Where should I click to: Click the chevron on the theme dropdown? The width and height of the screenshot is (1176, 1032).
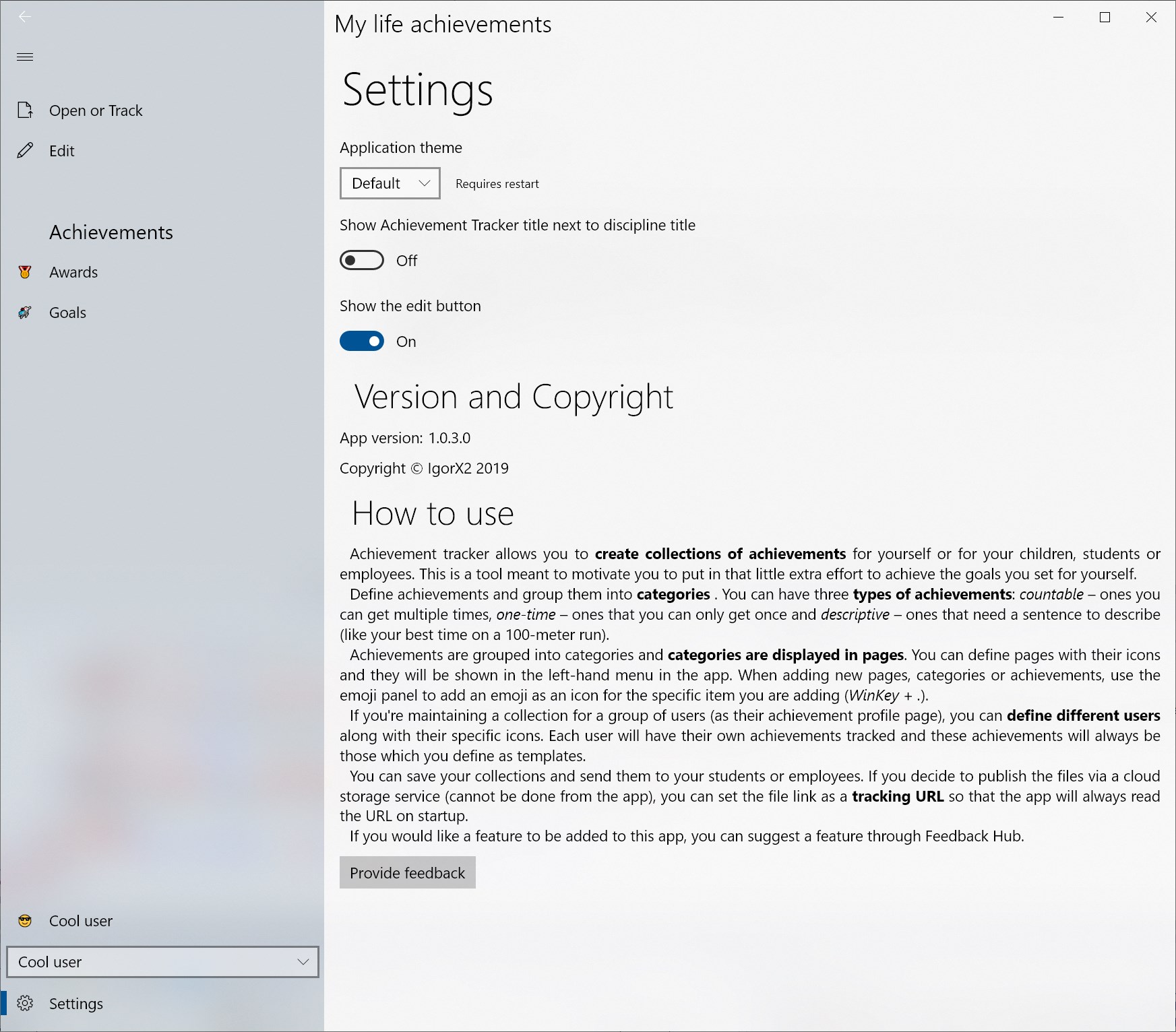click(425, 183)
